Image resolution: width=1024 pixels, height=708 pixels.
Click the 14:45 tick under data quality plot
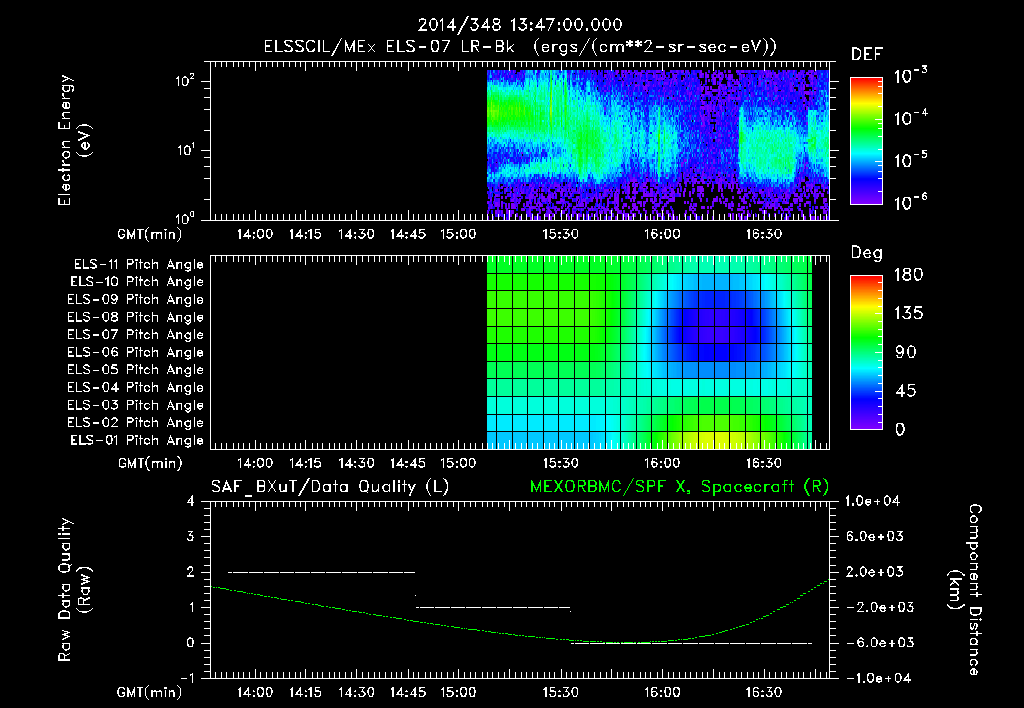408,692
